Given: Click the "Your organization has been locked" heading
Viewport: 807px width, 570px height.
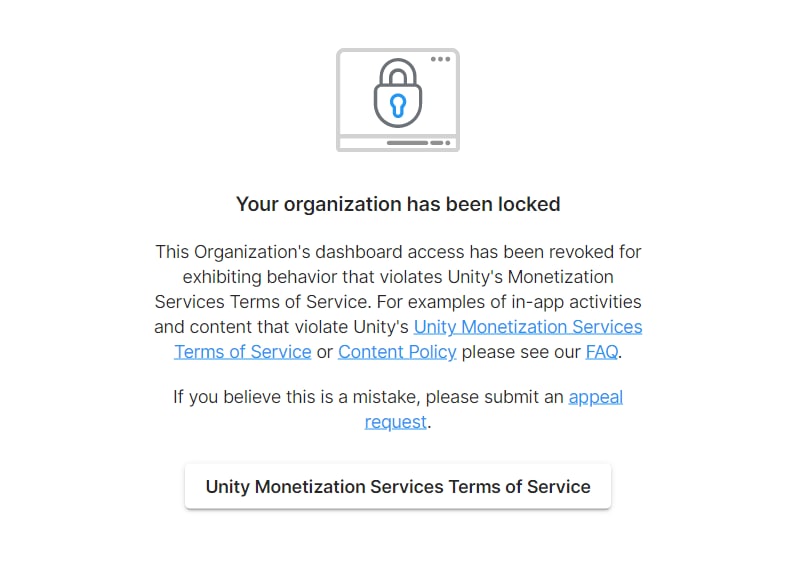Looking at the screenshot, I should [x=398, y=204].
